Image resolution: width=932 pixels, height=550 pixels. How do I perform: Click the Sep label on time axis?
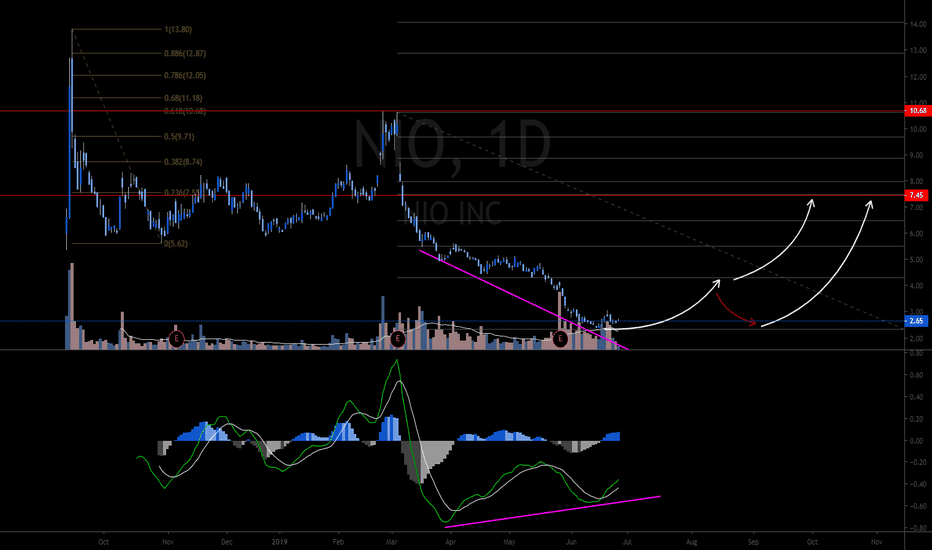pos(753,542)
